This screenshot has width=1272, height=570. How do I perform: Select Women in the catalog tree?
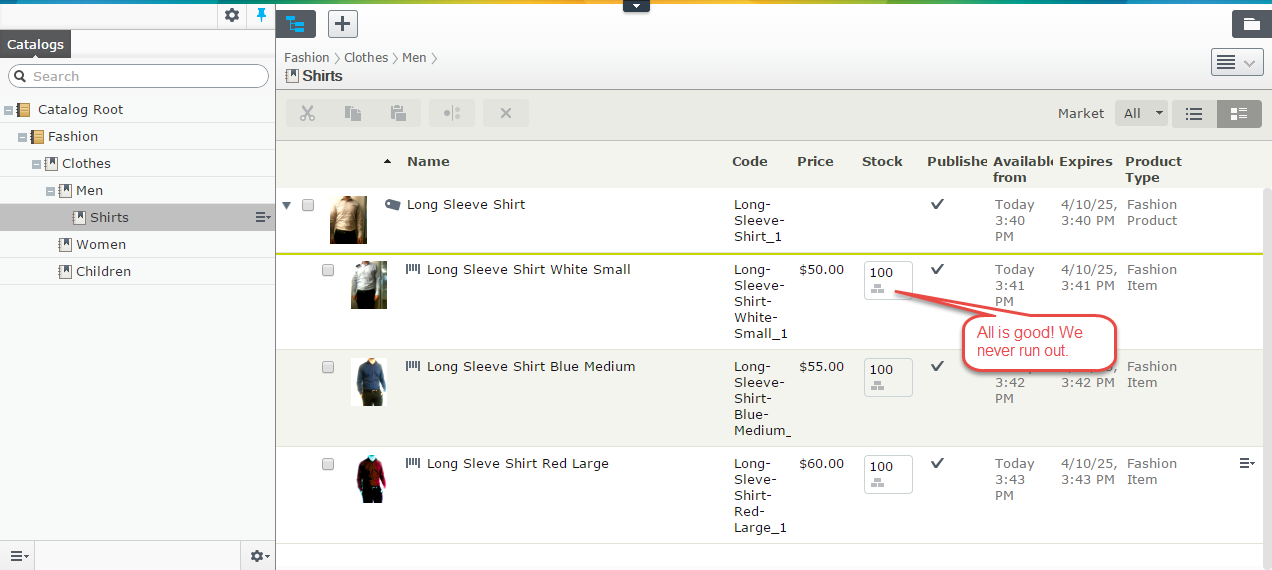(x=101, y=244)
